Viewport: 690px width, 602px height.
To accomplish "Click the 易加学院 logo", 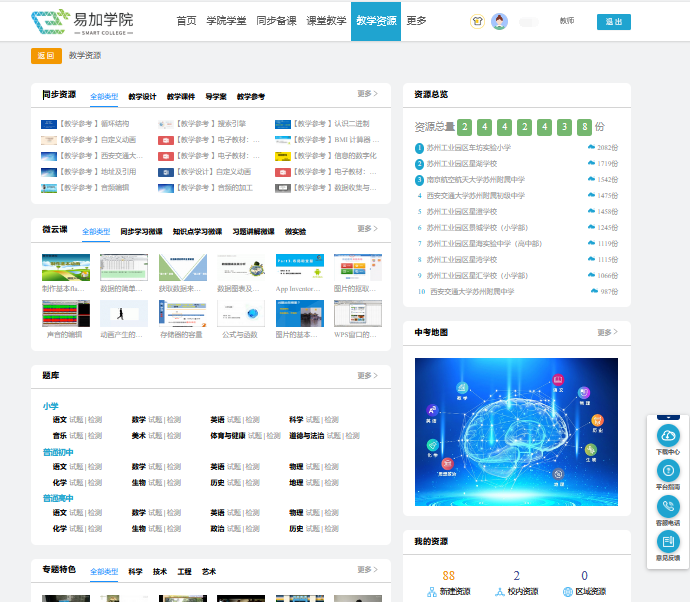I will click(x=82, y=21).
